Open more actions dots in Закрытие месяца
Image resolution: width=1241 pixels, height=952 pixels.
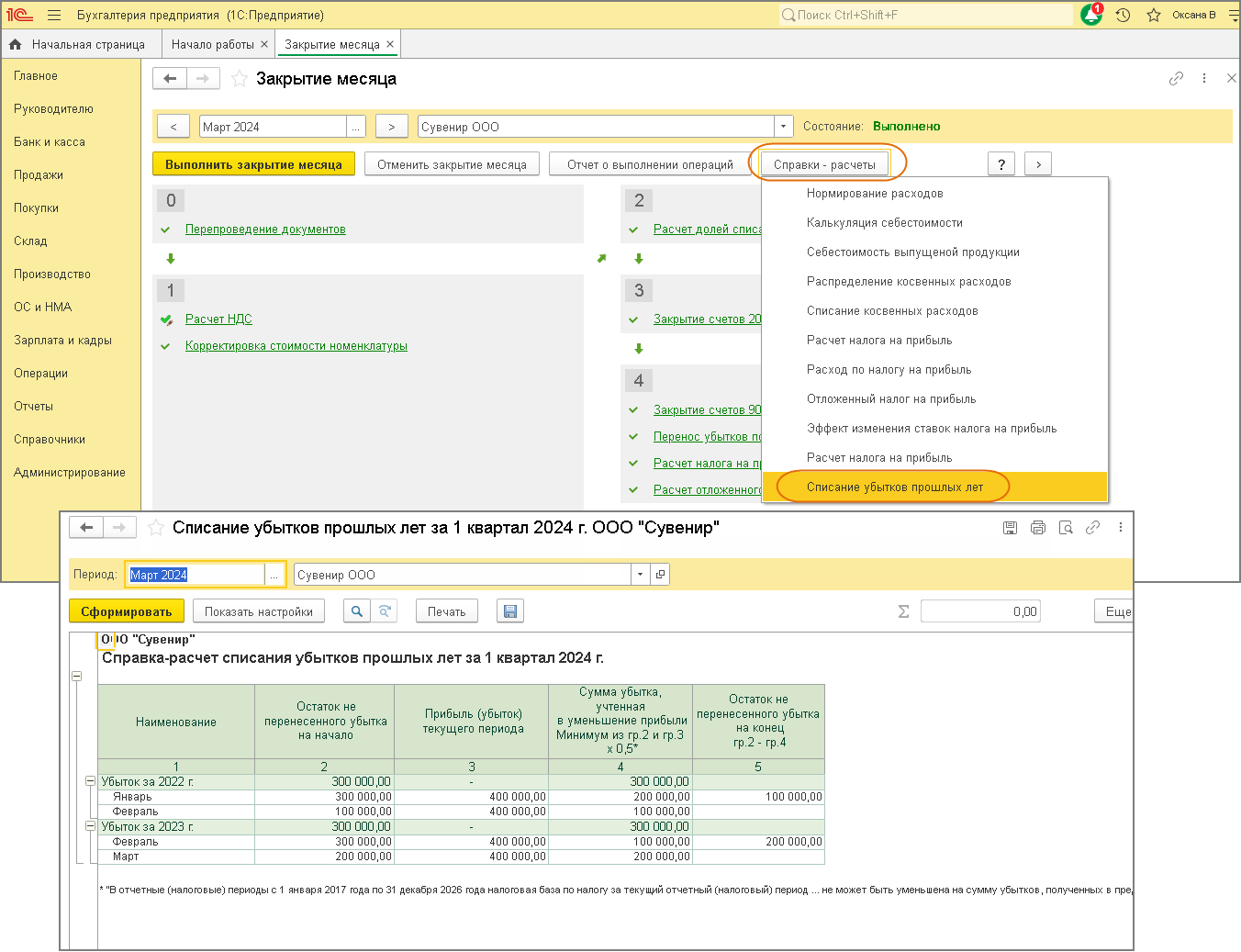pyautogui.click(x=1204, y=79)
